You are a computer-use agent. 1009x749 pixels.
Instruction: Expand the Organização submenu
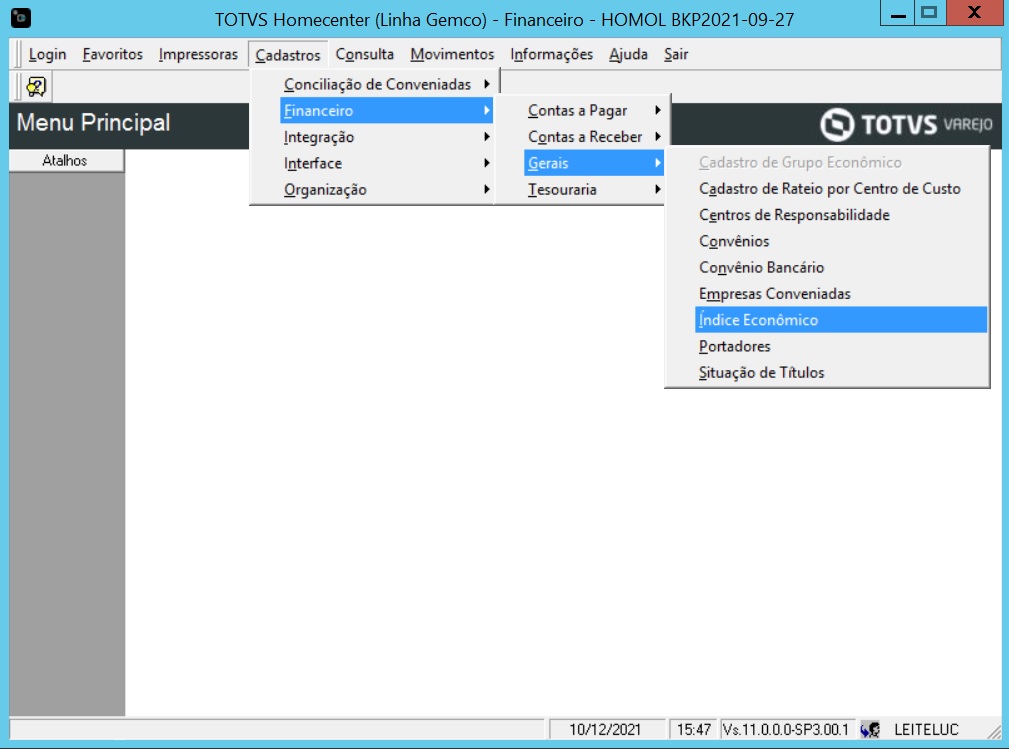387,190
